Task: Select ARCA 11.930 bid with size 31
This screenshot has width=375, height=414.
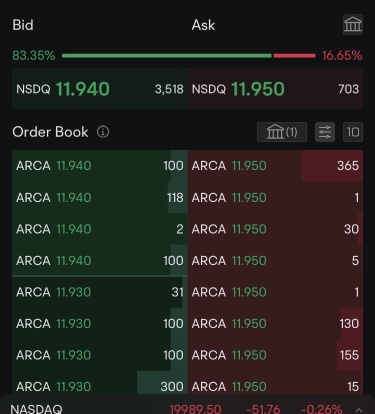Action: pos(100,292)
